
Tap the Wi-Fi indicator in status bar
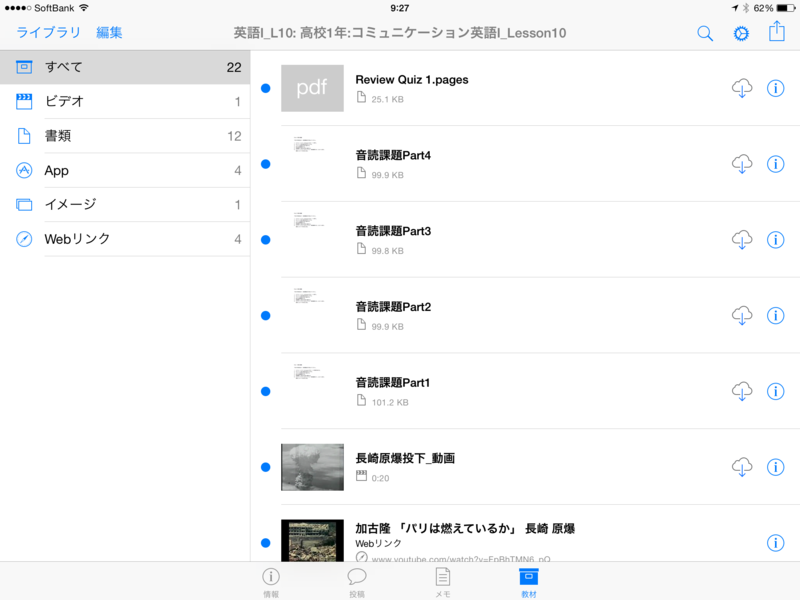[84, 8]
